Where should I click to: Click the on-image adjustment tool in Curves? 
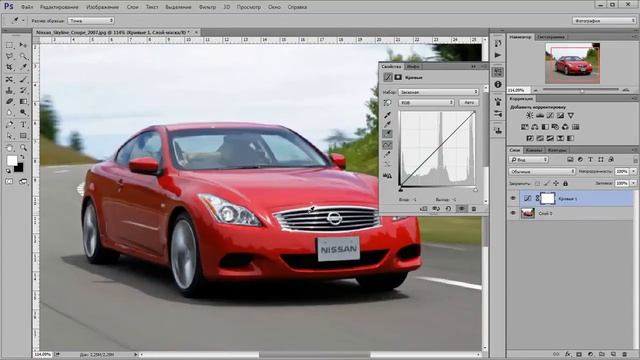(387, 103)
